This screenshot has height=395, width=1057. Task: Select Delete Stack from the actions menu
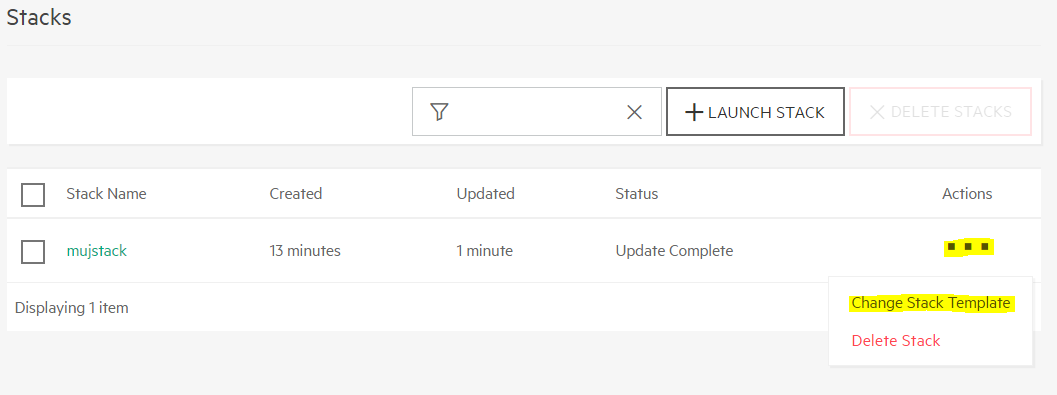[x=896, y=341]
